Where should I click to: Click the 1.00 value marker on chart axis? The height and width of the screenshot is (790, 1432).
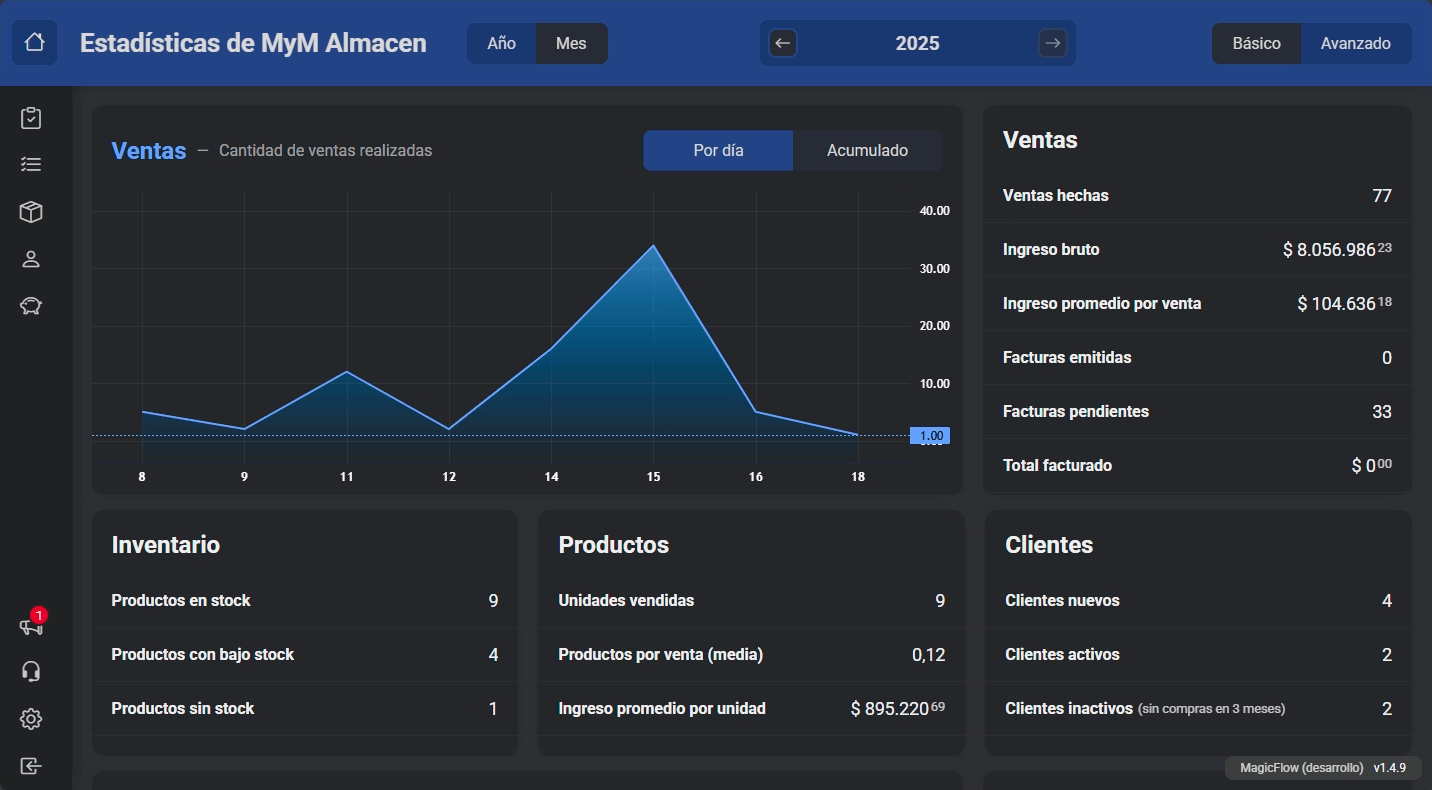coord(930,436)
